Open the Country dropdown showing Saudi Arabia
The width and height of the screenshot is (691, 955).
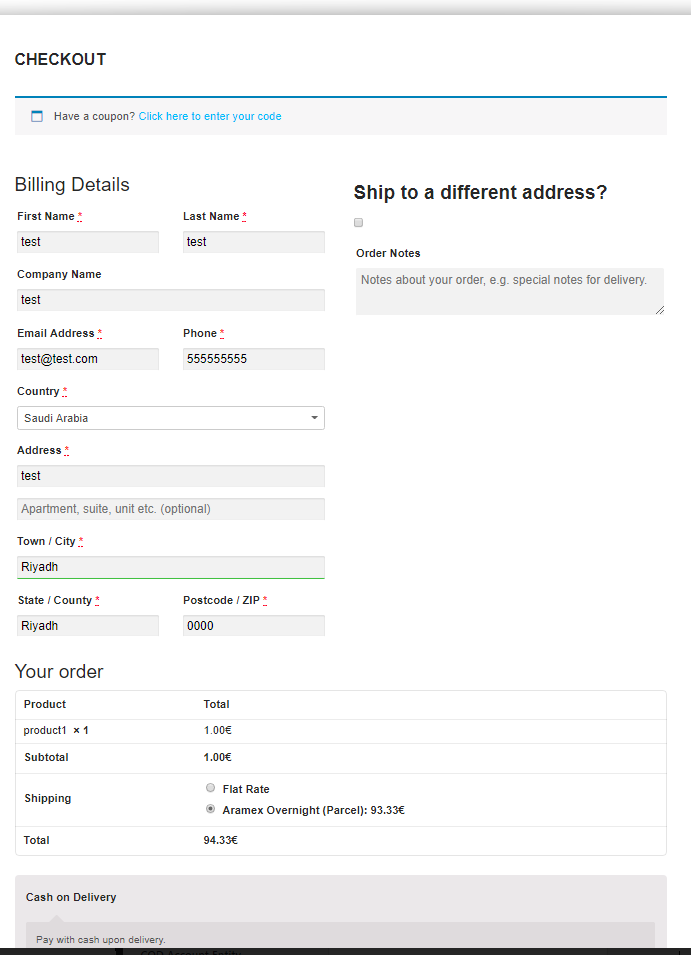(x=170, y=418)
